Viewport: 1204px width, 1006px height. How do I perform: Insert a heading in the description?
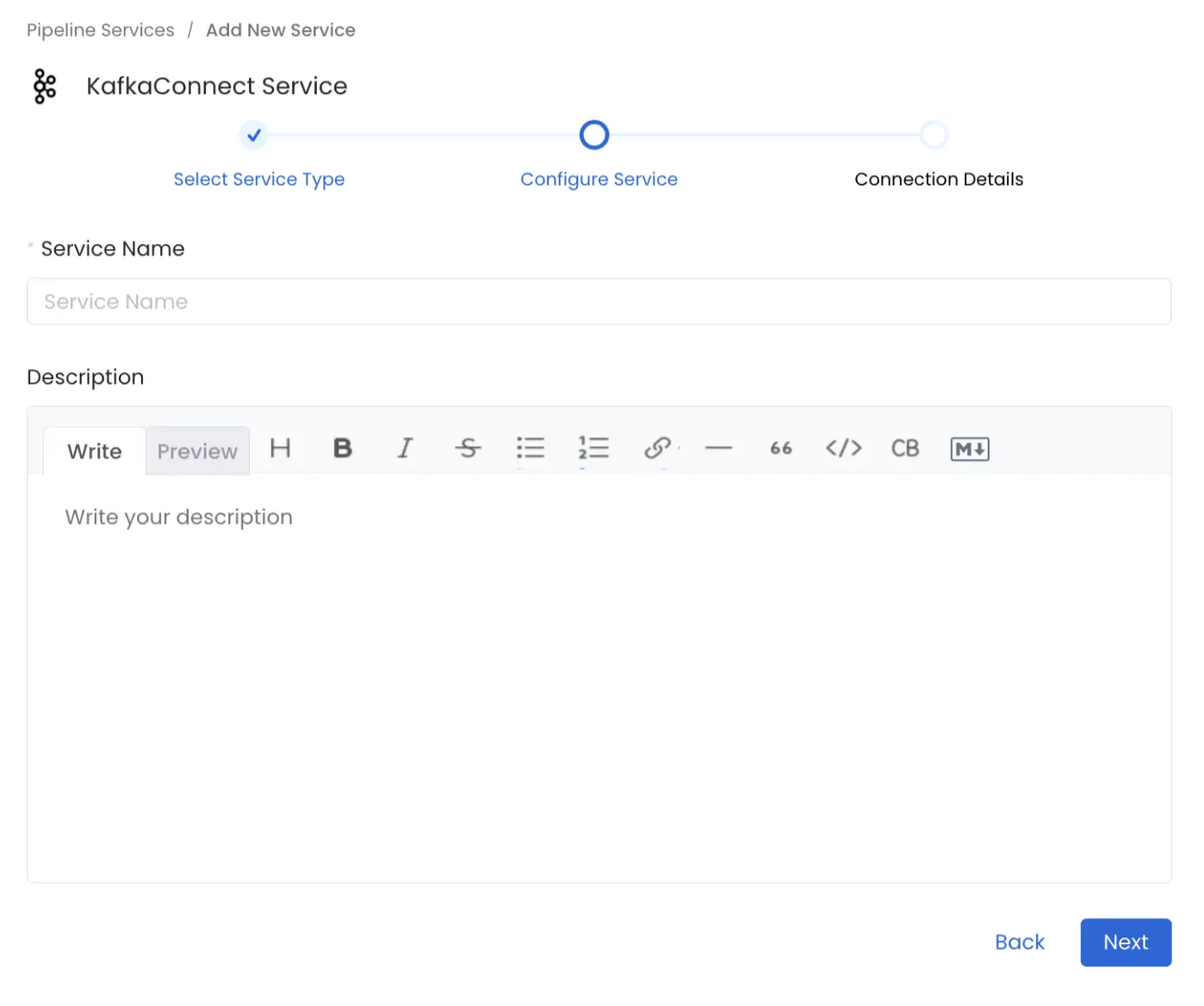tap(280, 449)
